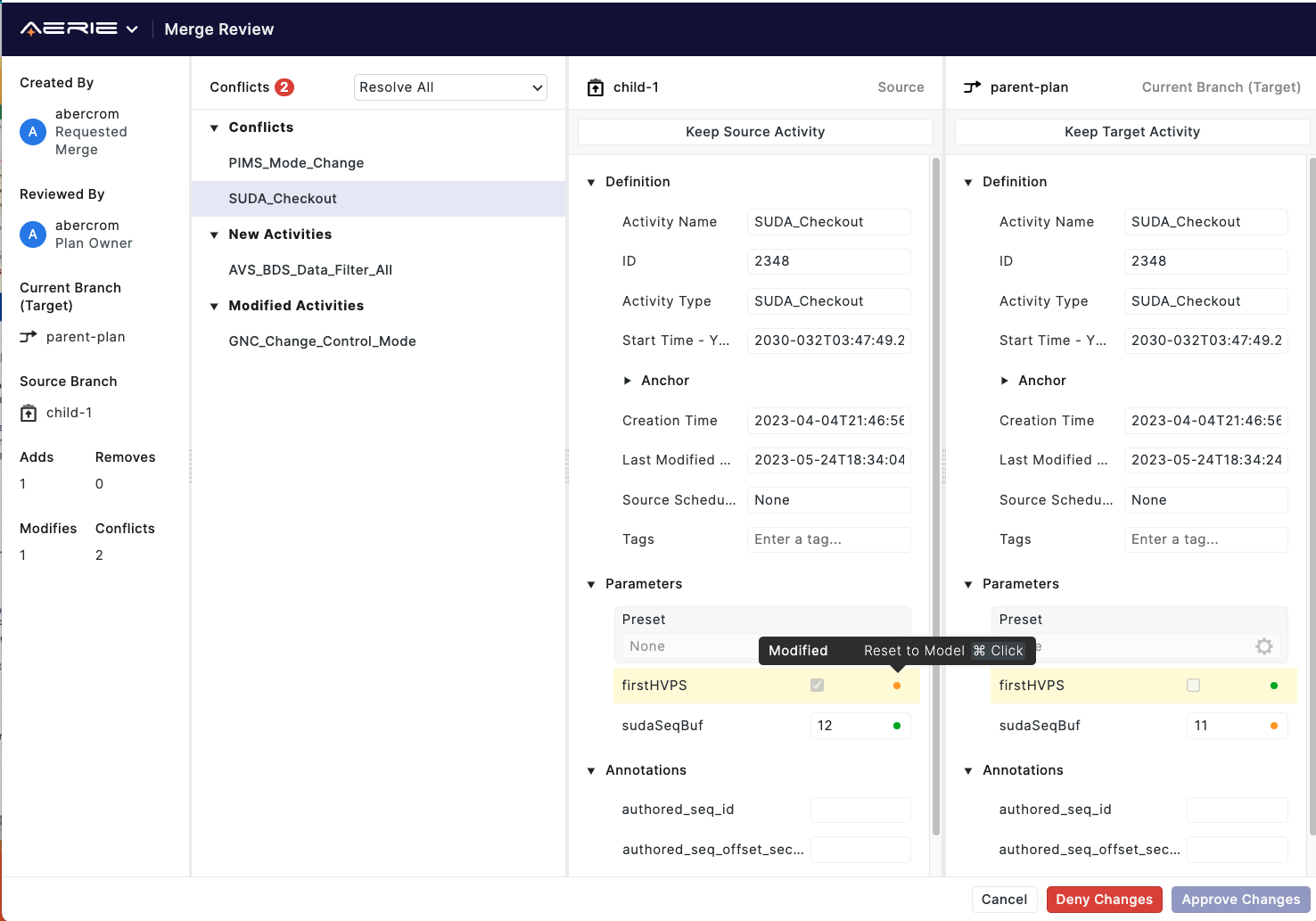Check the firstHVPS checkbox in target panel
Image resolution: width=1316 pixels, height=921 pixels.
coord(1193,686)
